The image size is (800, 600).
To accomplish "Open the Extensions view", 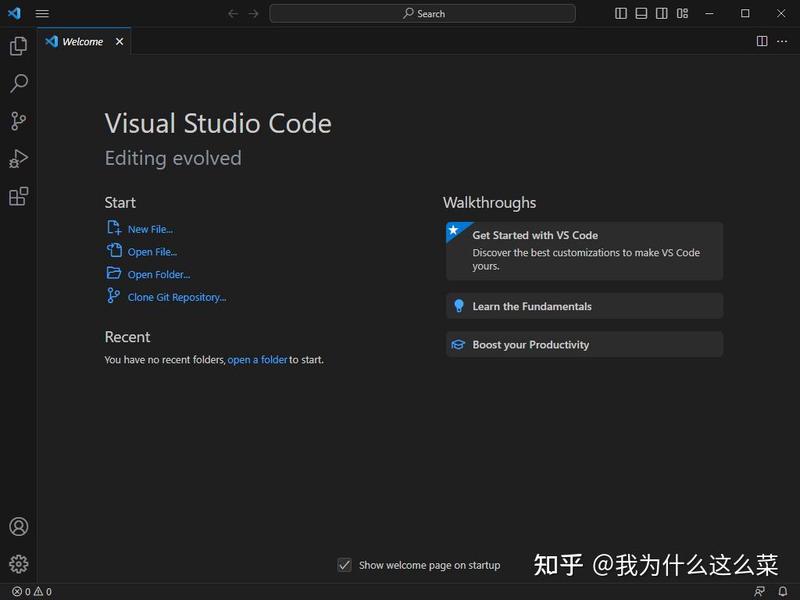I will [18, 196].
